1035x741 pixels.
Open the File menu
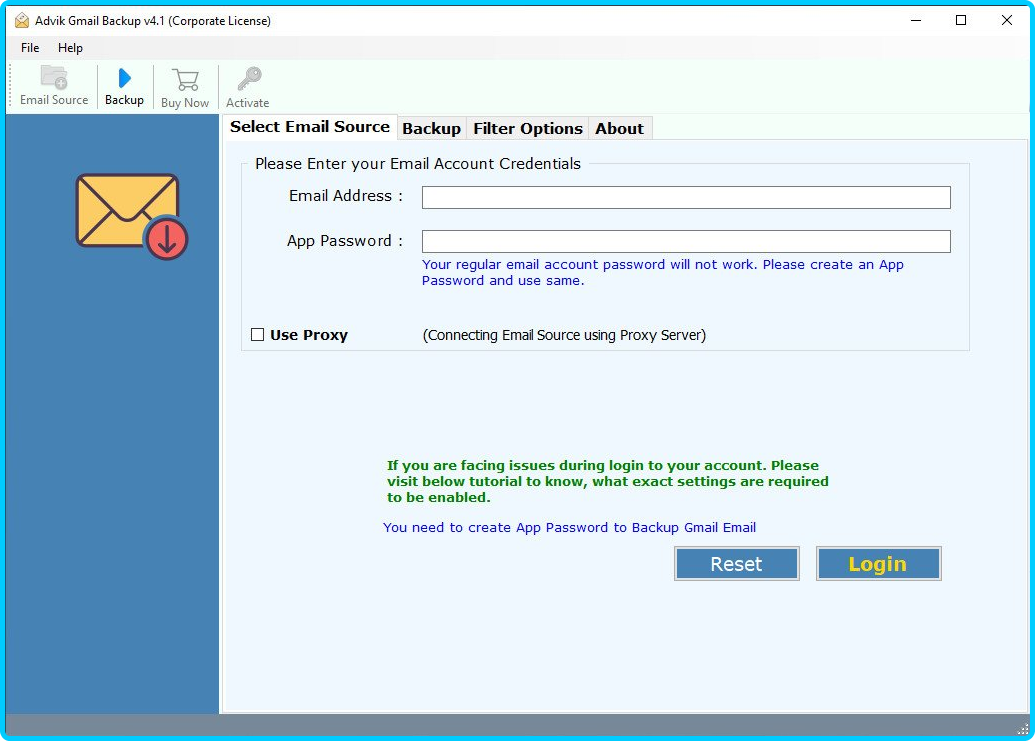coord(30,48)
